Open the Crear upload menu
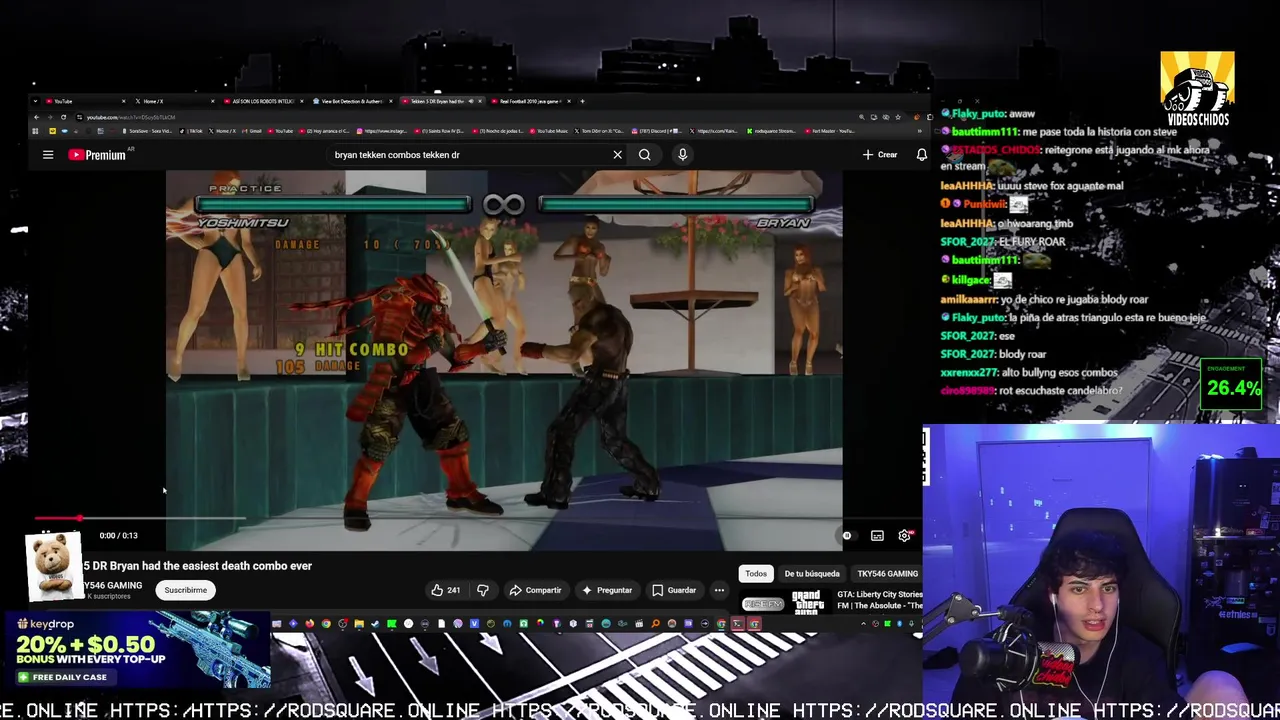The image size is (1280, 720). [x=880, y=155]
